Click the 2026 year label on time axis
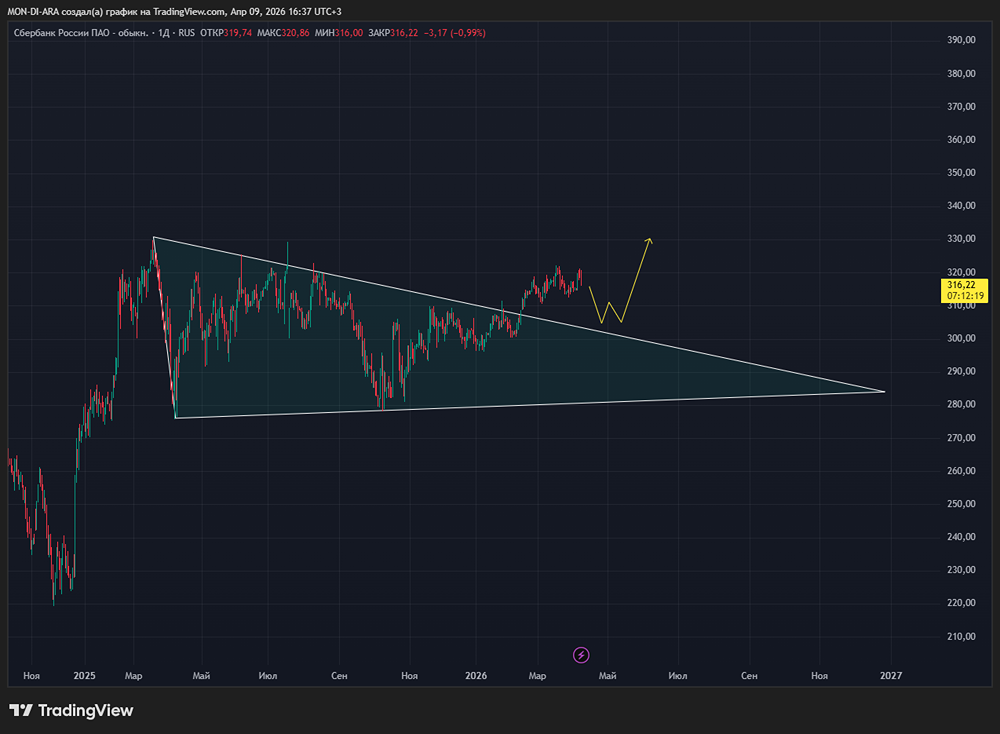This screenshot has width=1000, height=734. point(476,675)
